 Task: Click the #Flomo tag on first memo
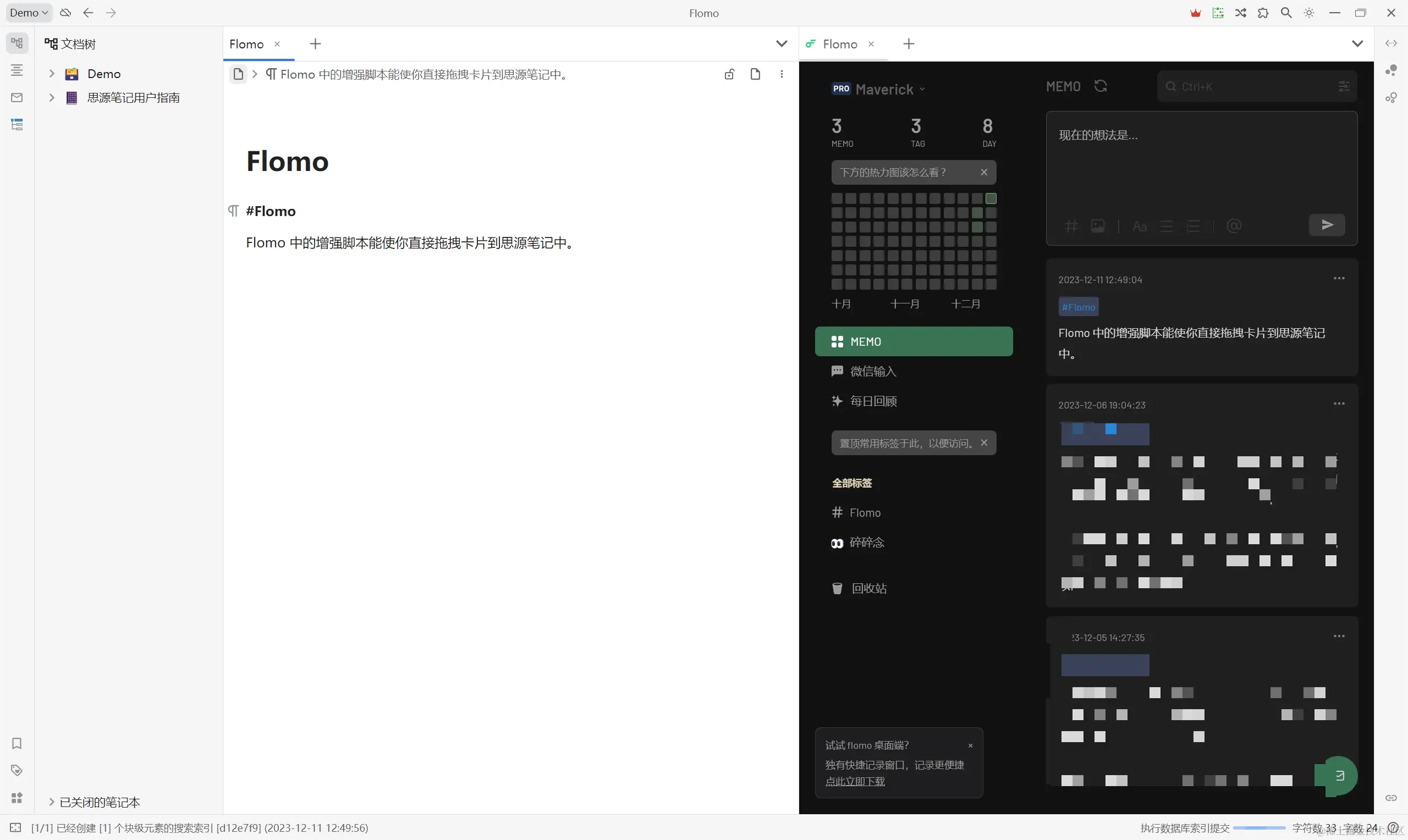(x=1079, y=307)
